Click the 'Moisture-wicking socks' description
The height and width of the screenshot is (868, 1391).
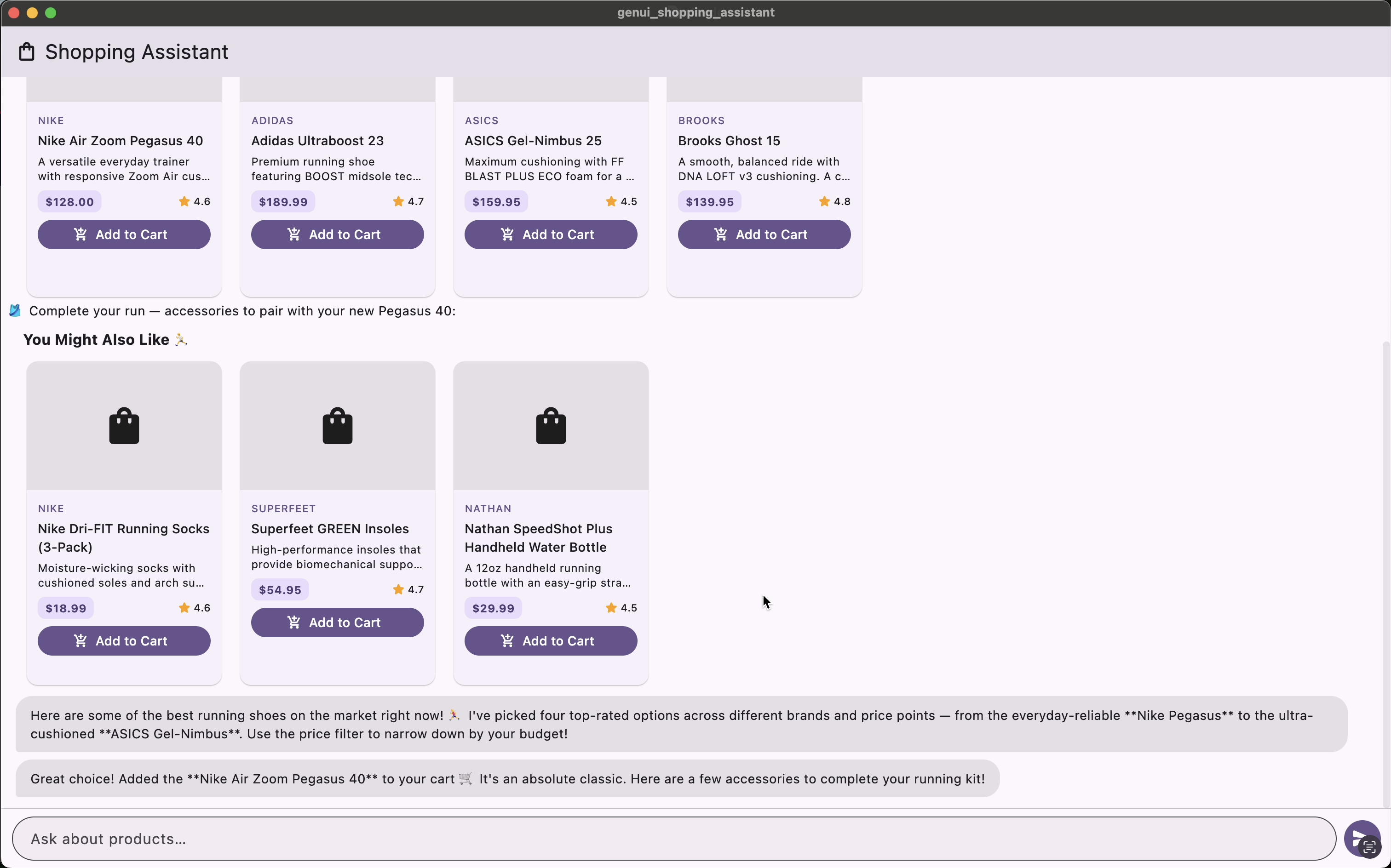pyautogui.click(x=121, y=576)
